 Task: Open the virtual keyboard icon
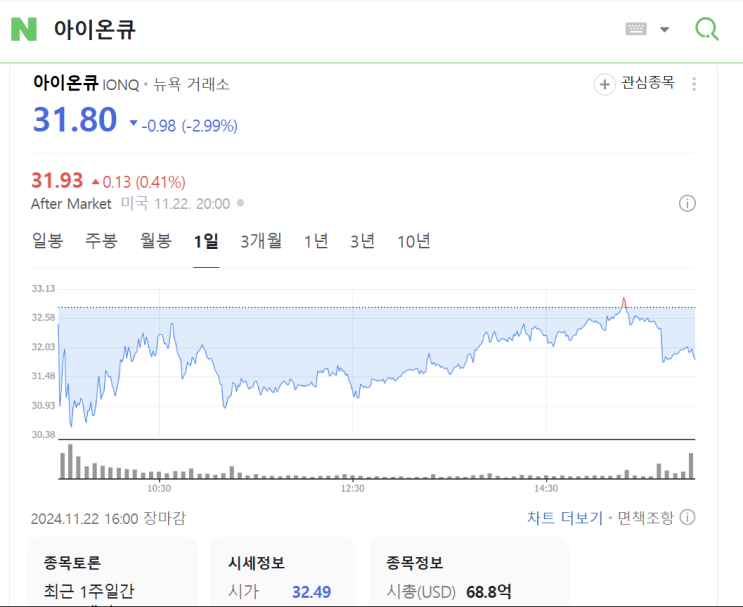click(636, 29)
